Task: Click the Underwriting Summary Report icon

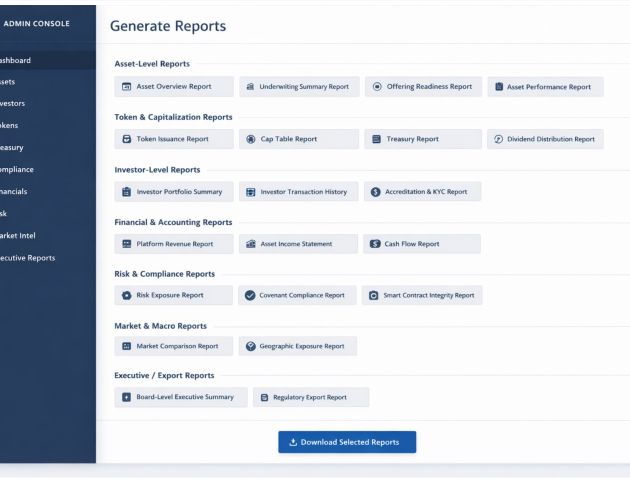Action: point(251,87)
